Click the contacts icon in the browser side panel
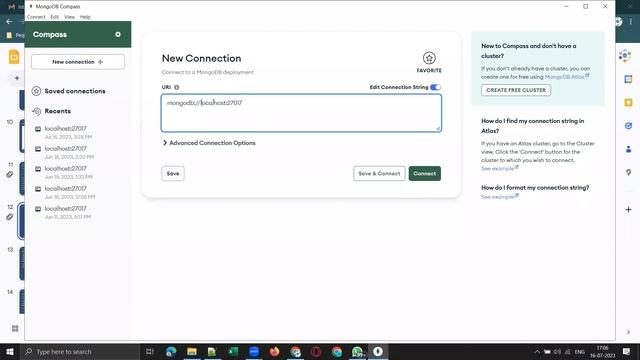This screenshot has width=640, height=360. (629, 149)
